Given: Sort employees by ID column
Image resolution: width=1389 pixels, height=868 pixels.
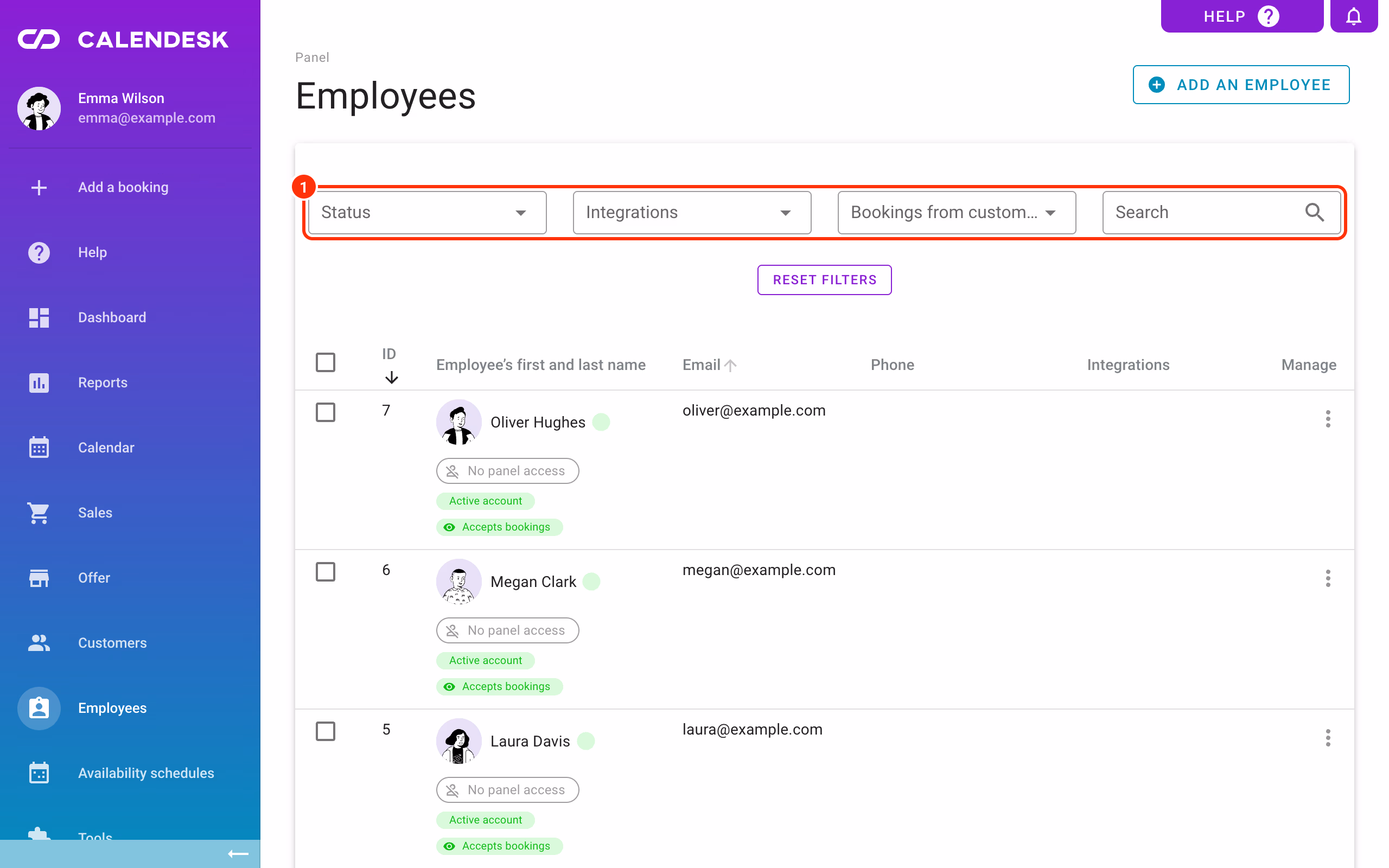Looking at the screenshot, I should (x=390, y=365).
